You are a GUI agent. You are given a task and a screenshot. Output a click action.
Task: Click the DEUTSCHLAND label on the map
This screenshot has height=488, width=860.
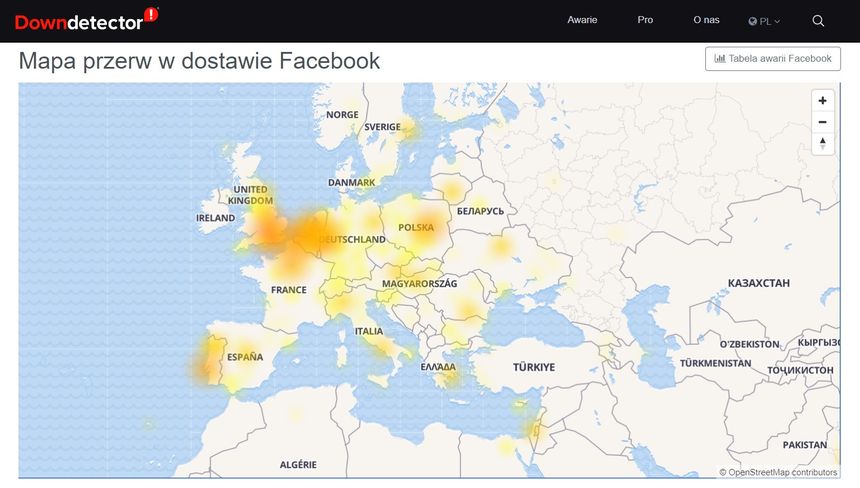tap(352, 239)
